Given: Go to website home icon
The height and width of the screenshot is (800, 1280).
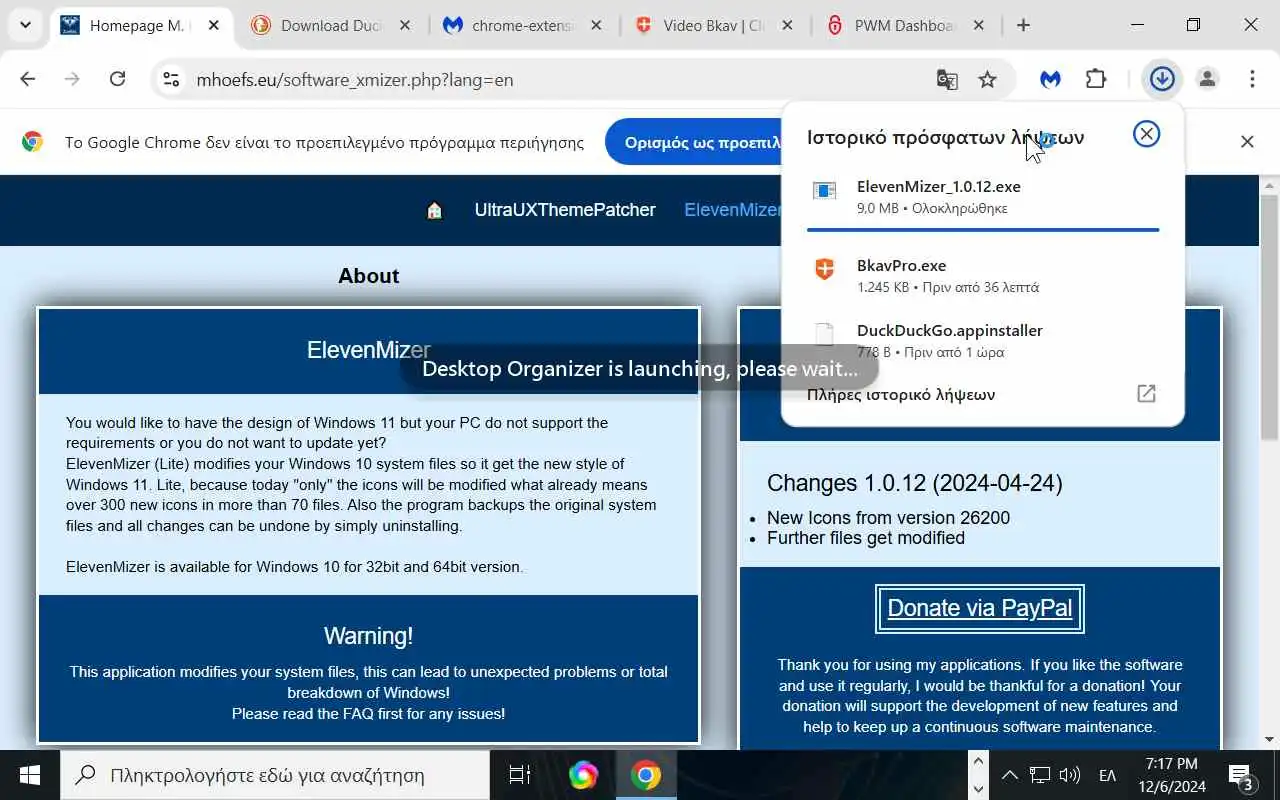Looking at the screenshot, I should pos(434,210).
